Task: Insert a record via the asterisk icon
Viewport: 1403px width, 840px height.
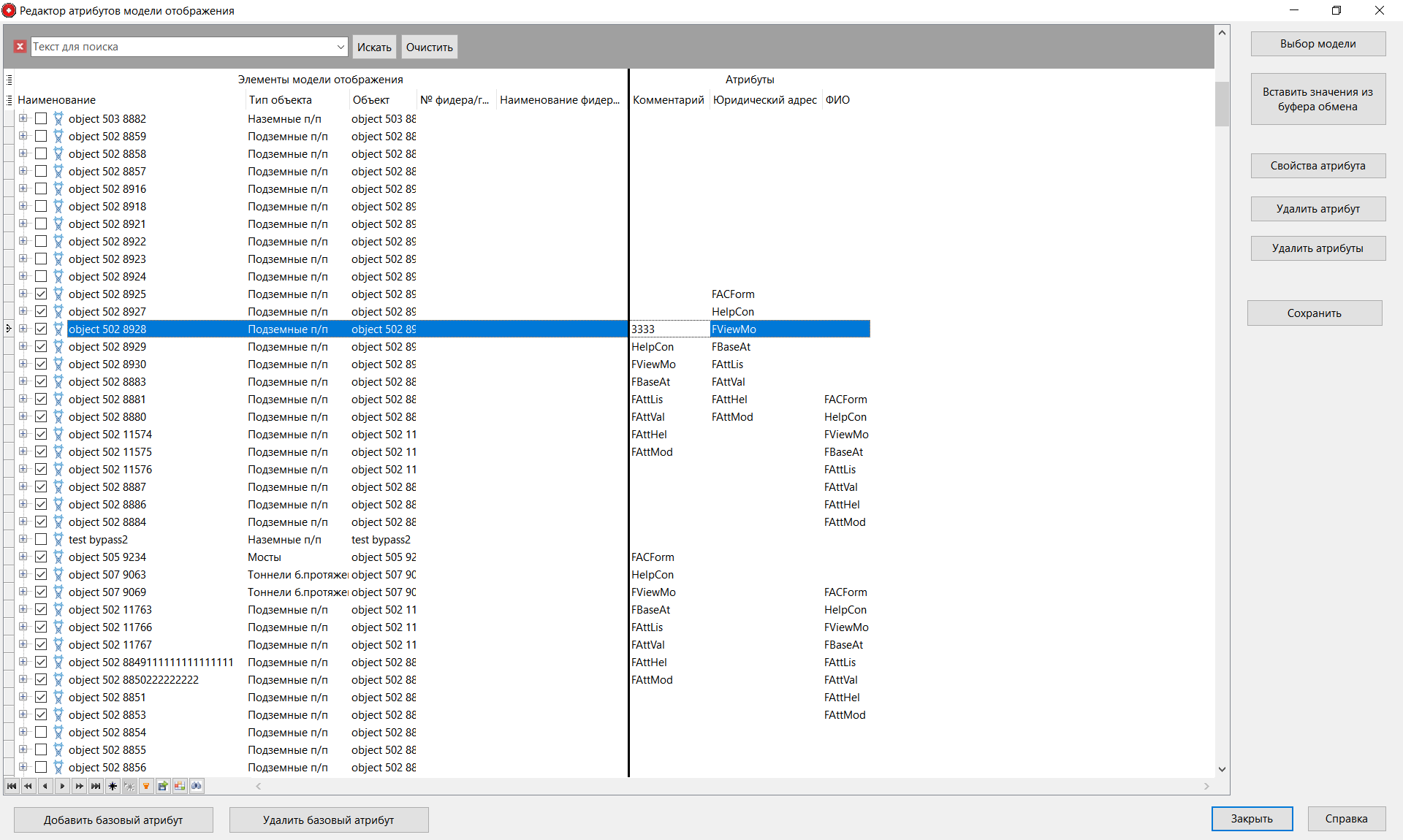Action: click(113, 787)
